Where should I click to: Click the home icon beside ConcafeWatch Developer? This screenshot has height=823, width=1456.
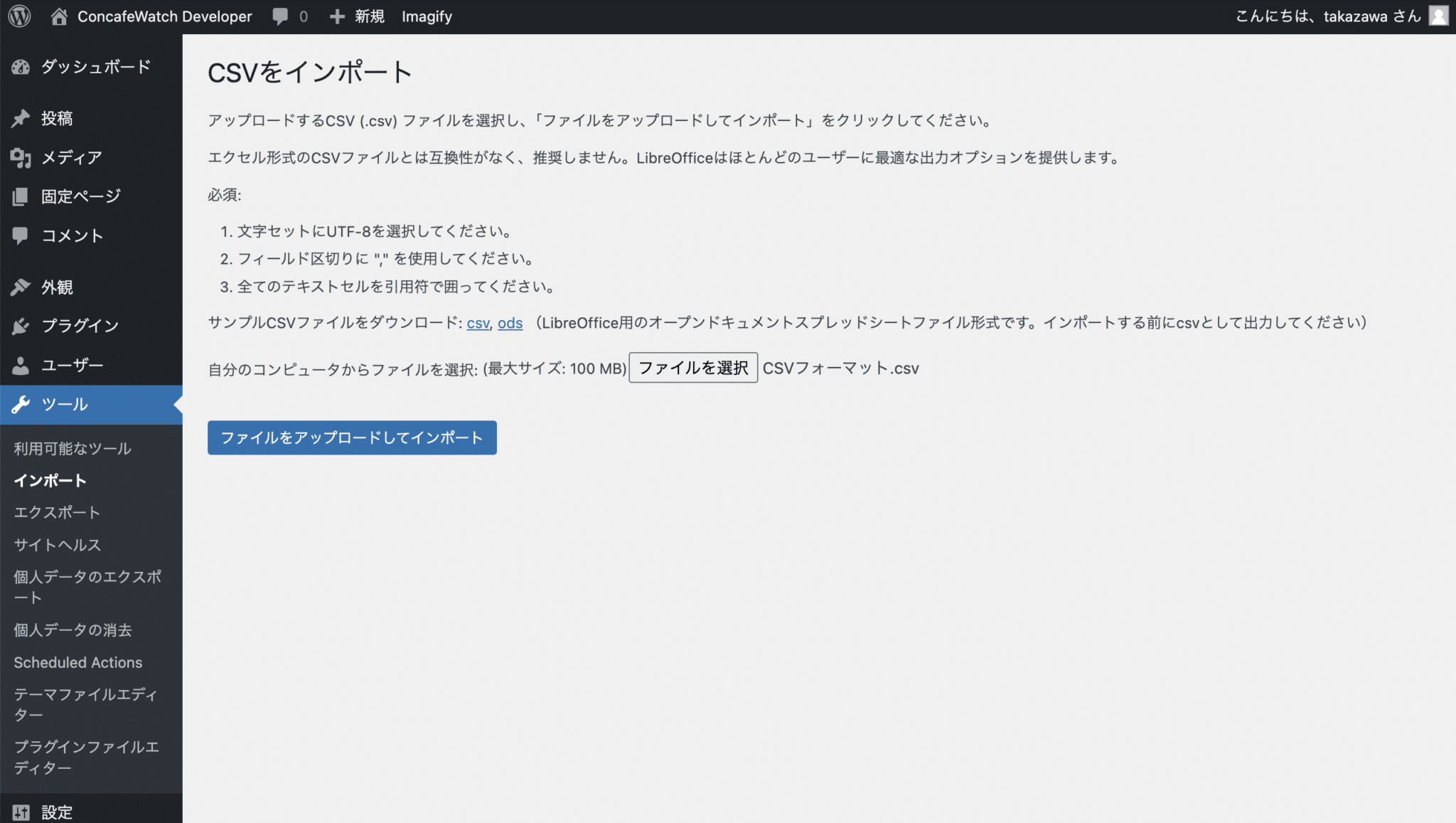(x=59, y=16)
